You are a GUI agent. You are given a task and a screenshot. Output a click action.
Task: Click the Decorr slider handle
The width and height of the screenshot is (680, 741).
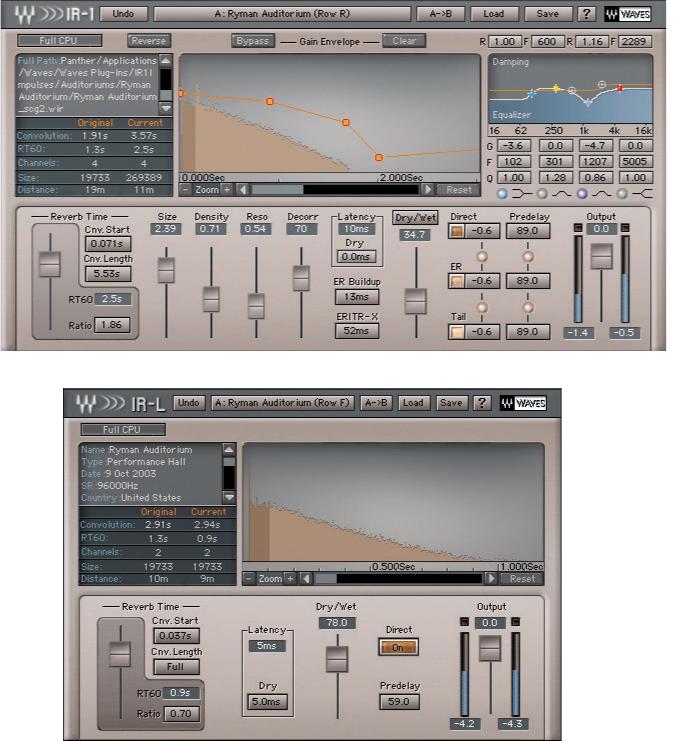coord(301,278)
